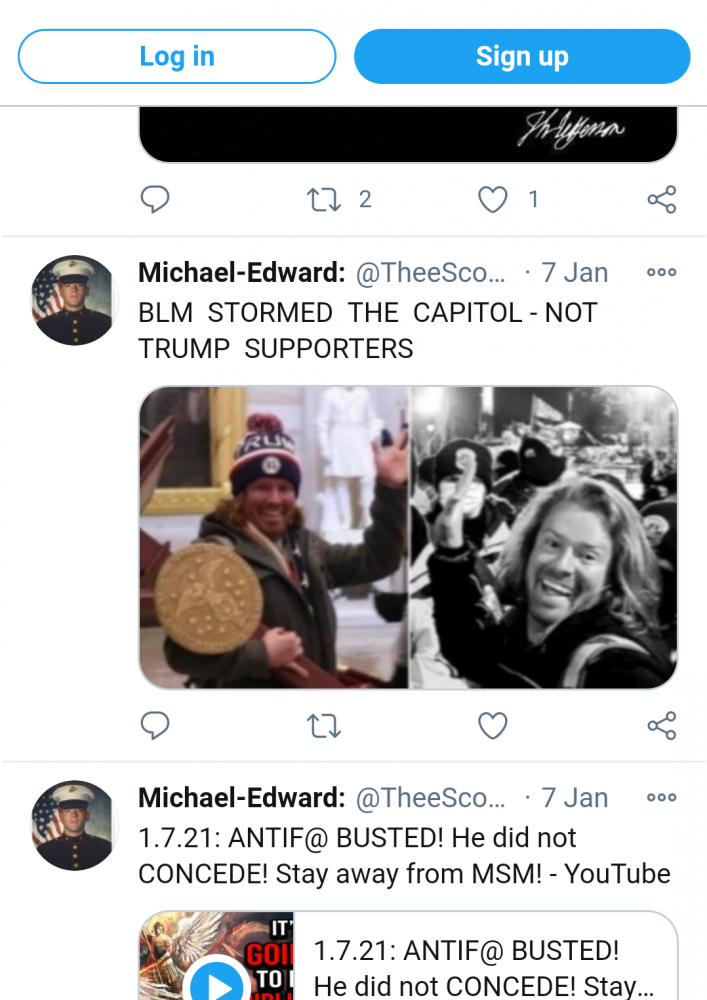Viewport: 707px width, 1000px height.
Task: Play the ANTIF@ BUSTED YouTube video
Action: coord(217,982)
